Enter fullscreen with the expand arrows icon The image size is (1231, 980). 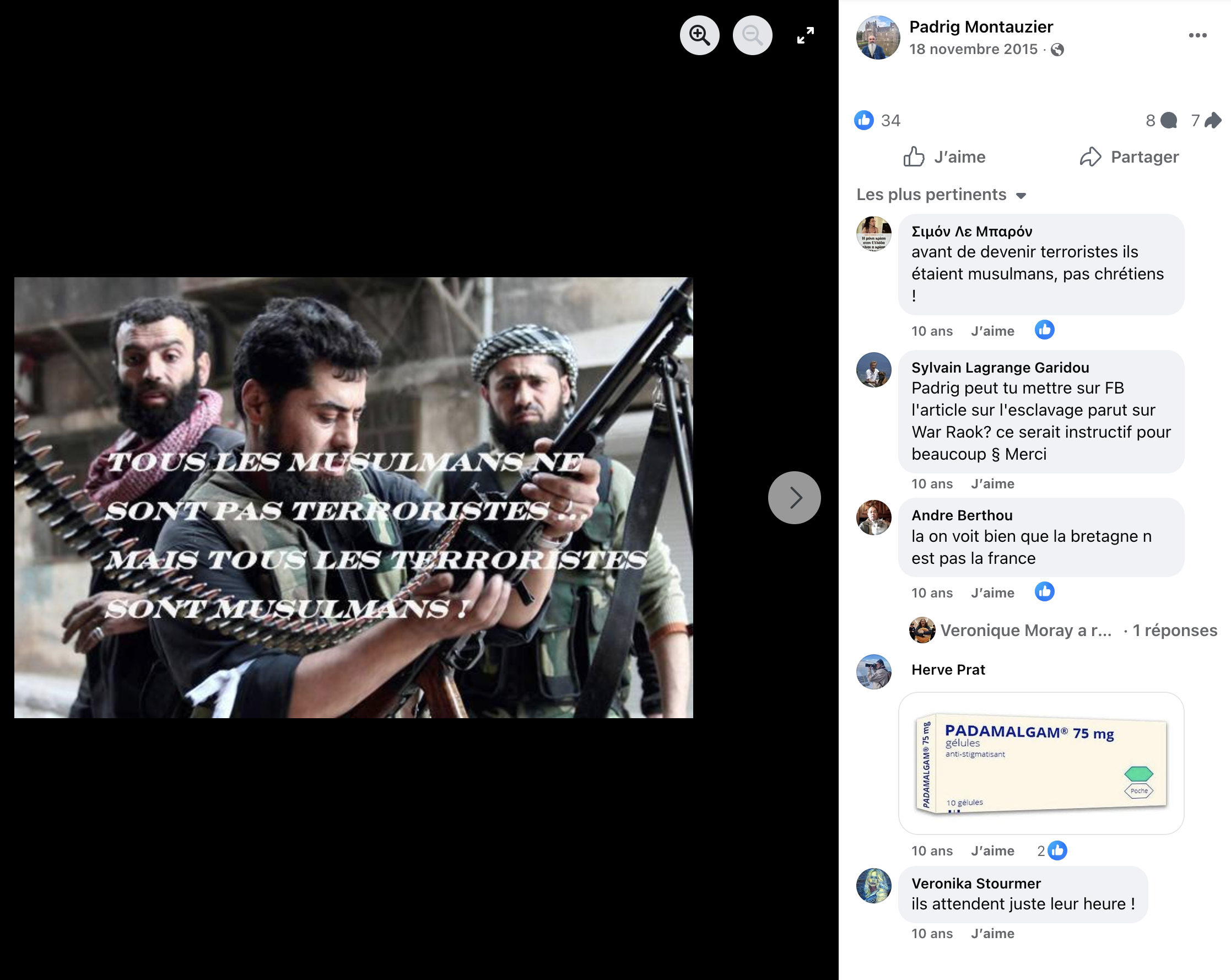pos(805,35)
